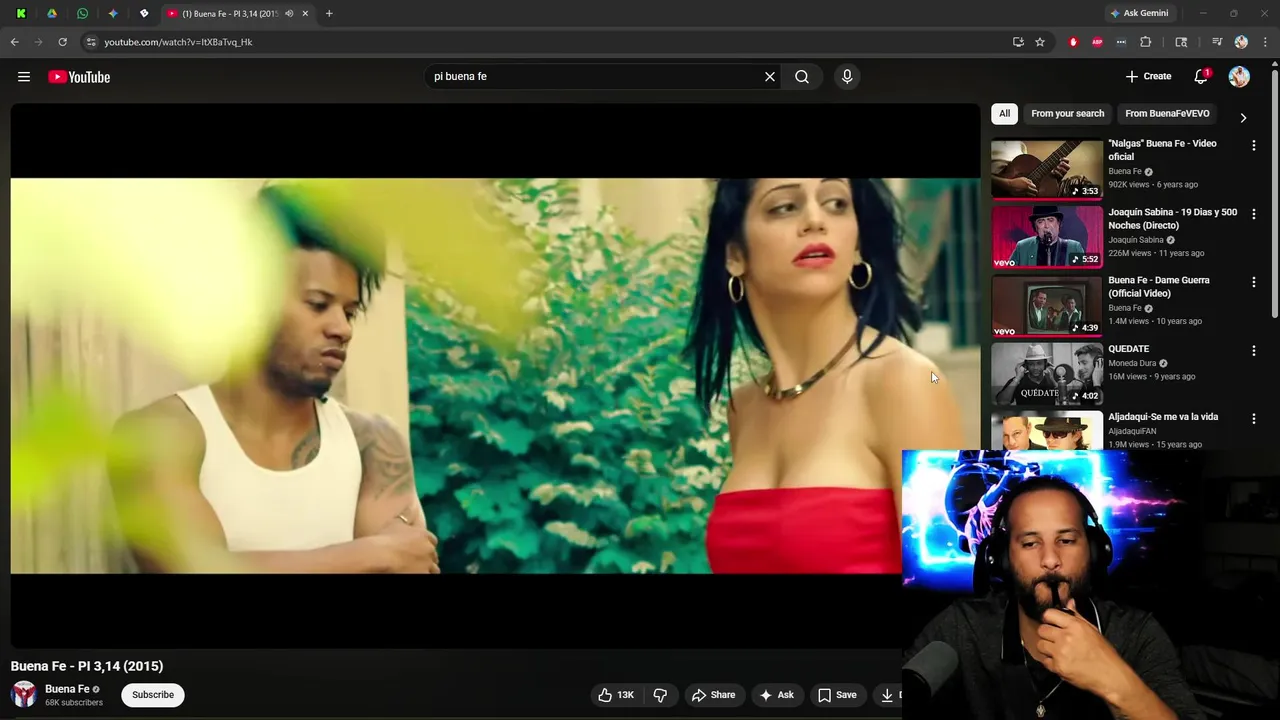Viewport: 1280px width, 720px height.
Task: Like the video (13K)
Action: (x=616, y=695)
